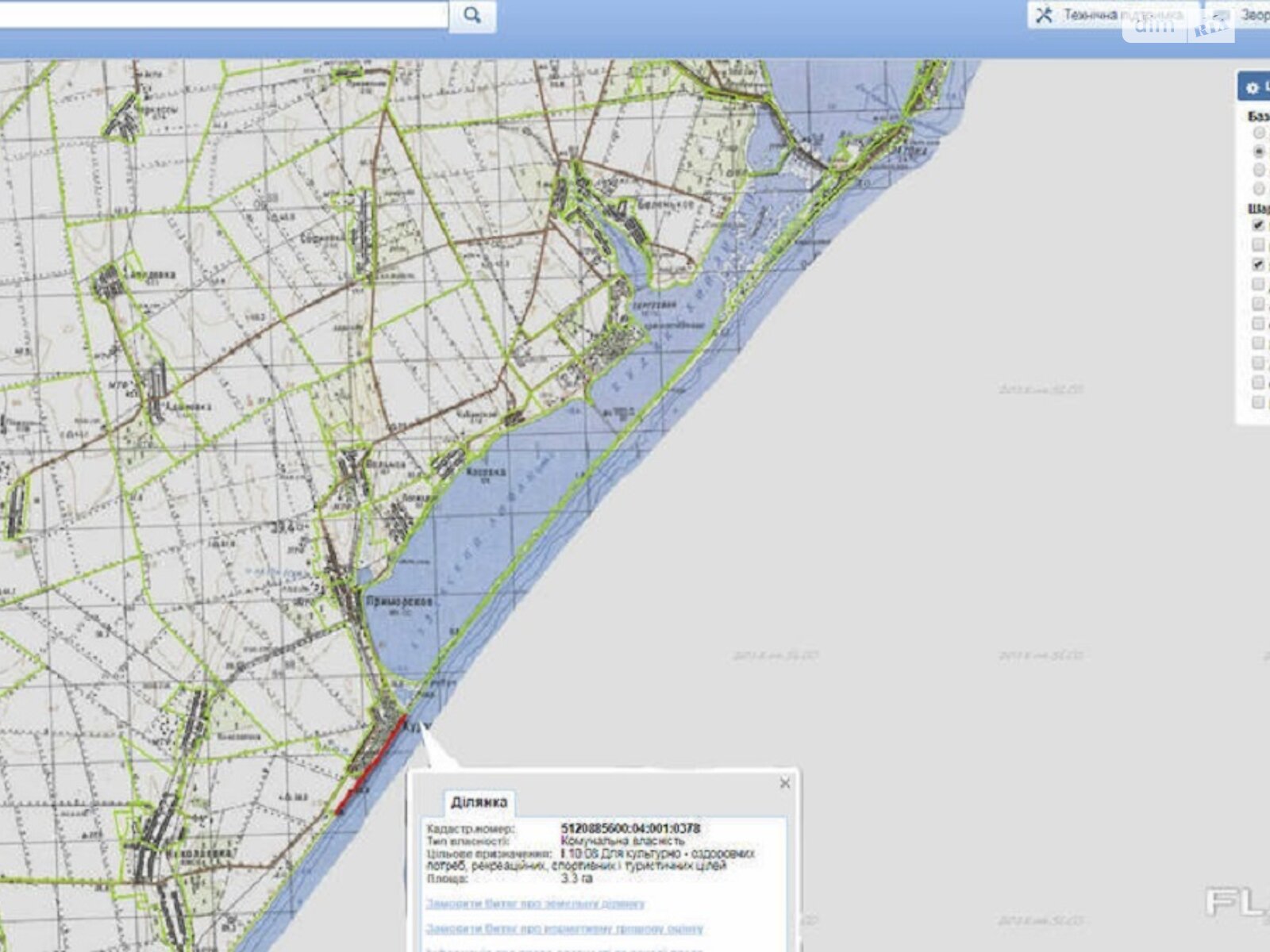Screen dimensions: 1270x952
Task: Click the Адамовка settlement label on map
Action: 188,405
